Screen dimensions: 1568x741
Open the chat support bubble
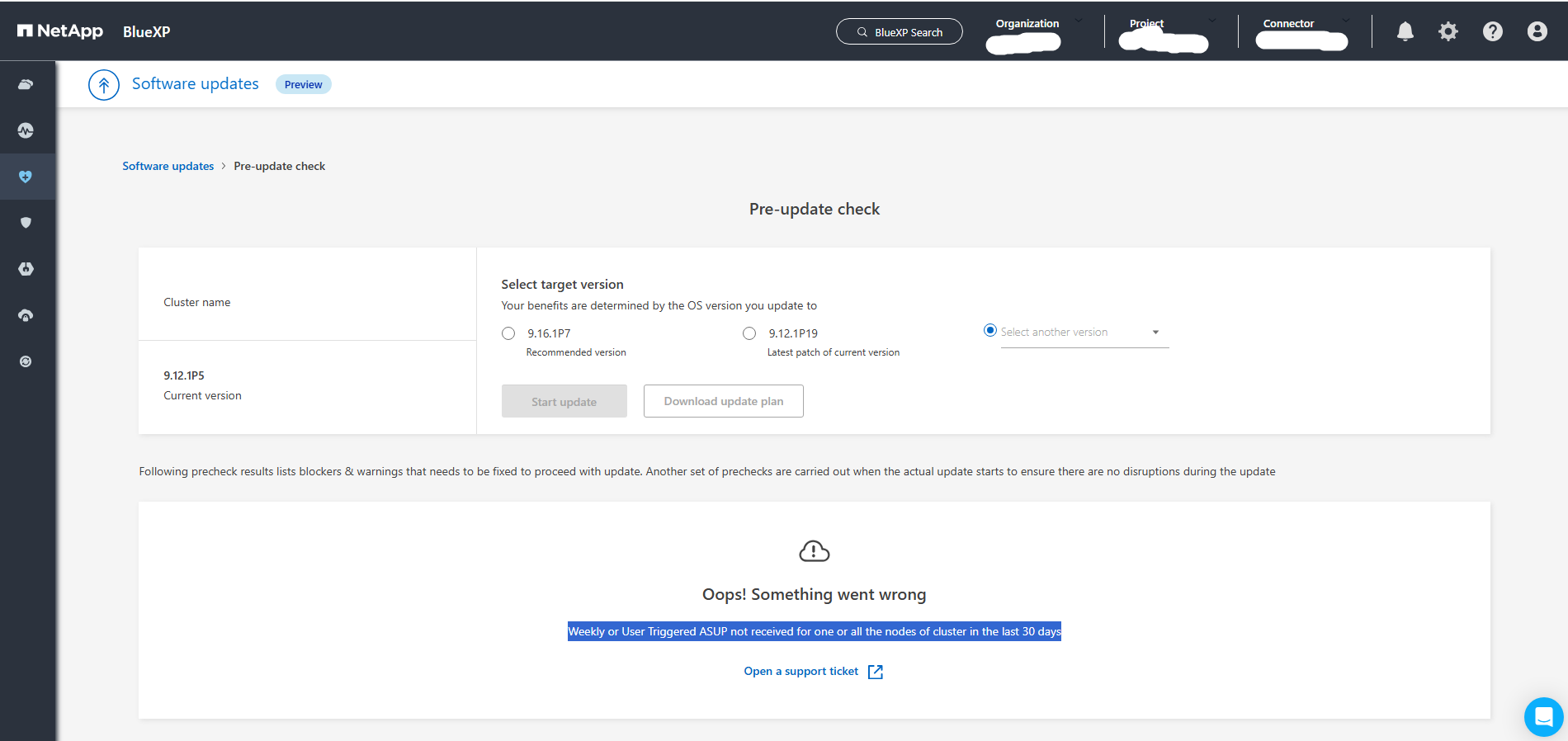tap(1543, 717)
